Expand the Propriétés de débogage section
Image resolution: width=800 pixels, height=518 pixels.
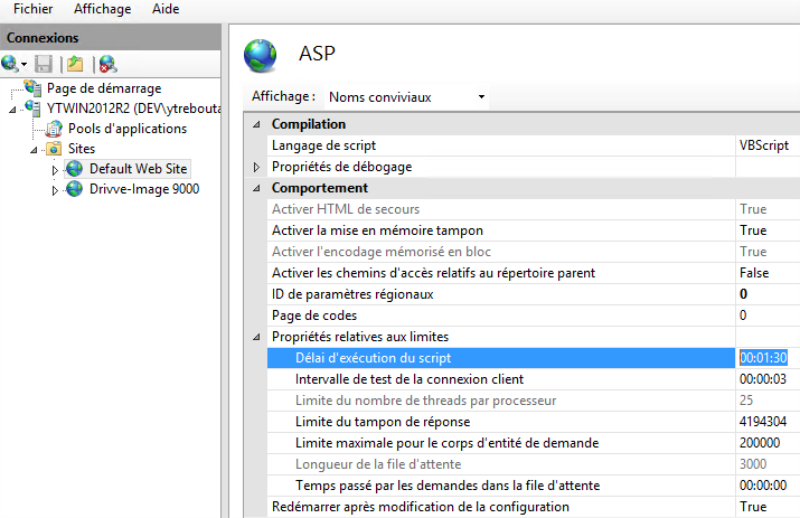click(x=256, y=167)
